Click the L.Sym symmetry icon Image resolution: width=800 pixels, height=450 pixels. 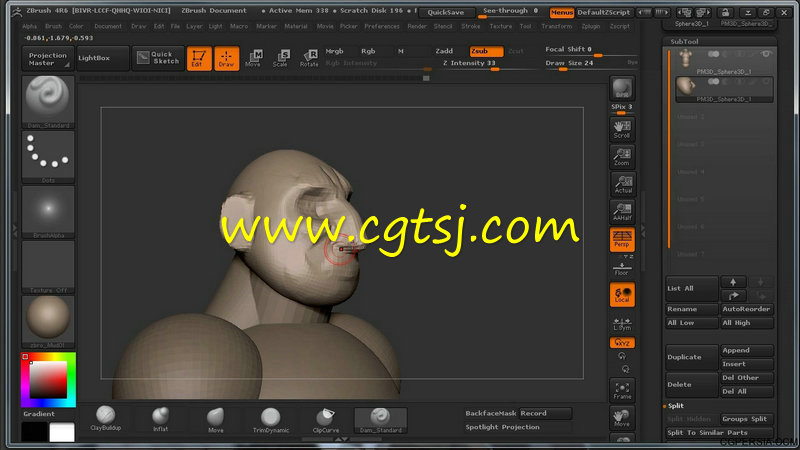[x=622, y=323]
